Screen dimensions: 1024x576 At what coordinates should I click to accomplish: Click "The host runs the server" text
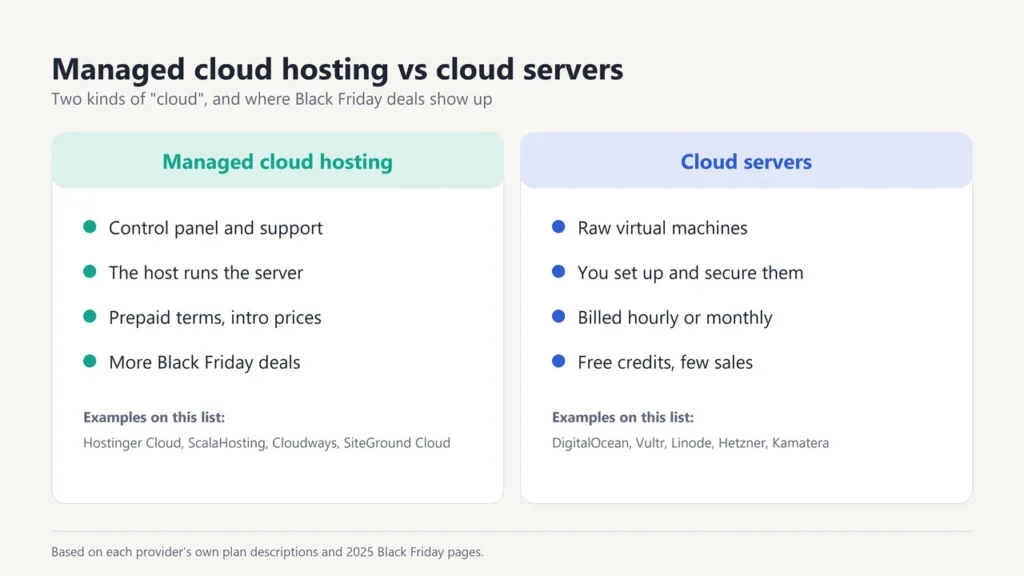point(206,272)
